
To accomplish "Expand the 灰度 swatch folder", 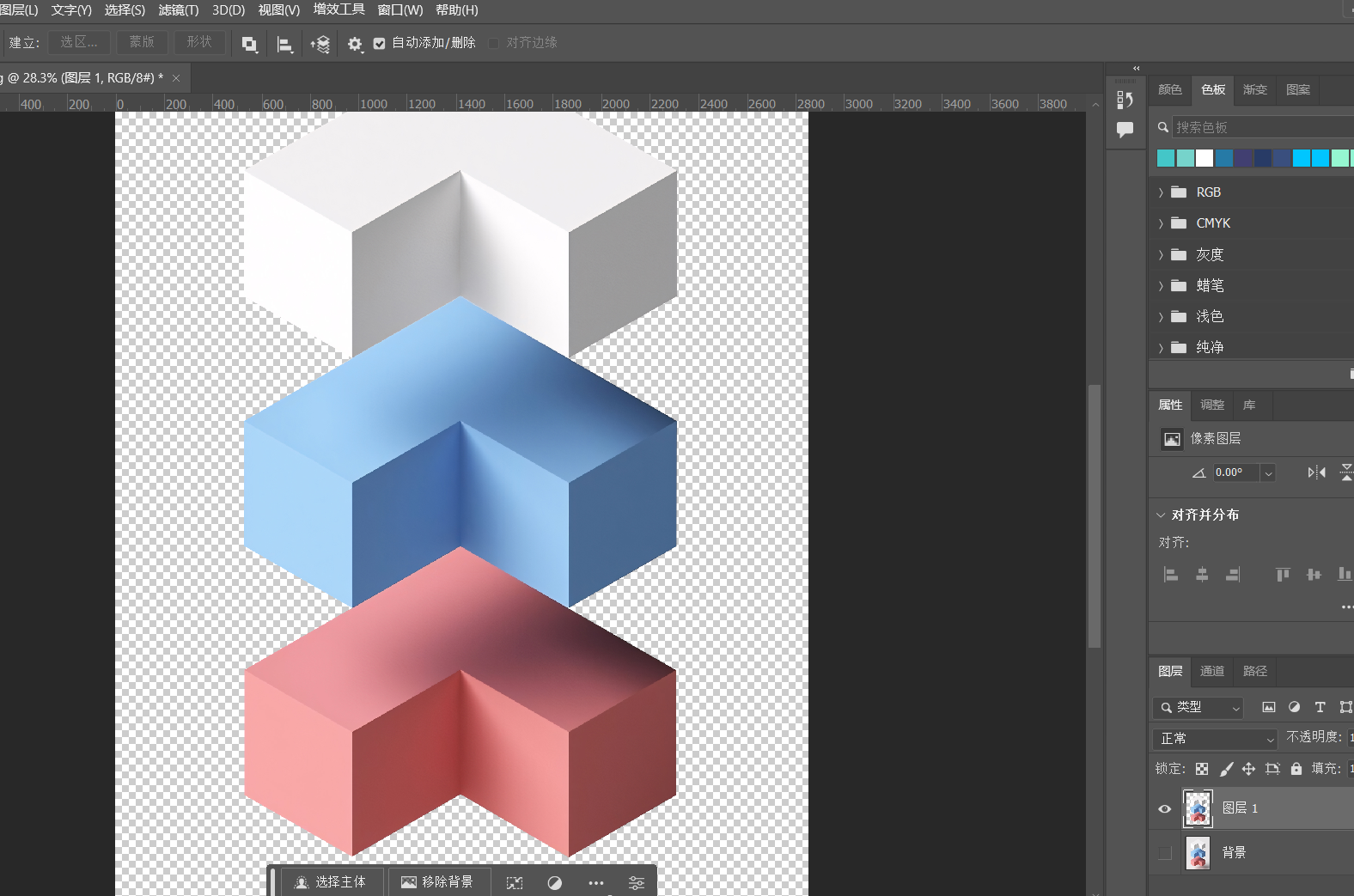I will pyautogui.click(x=1161, y=255).
